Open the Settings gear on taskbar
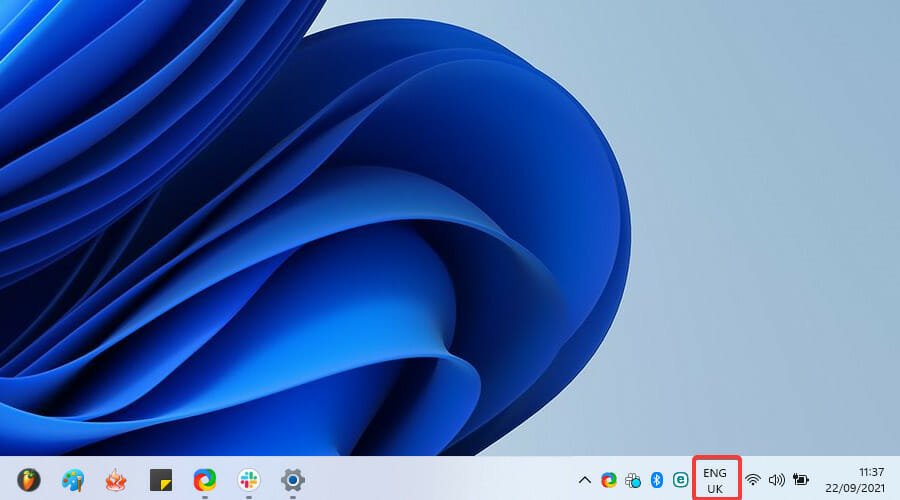The image size is (900, 500). point(293,479)
